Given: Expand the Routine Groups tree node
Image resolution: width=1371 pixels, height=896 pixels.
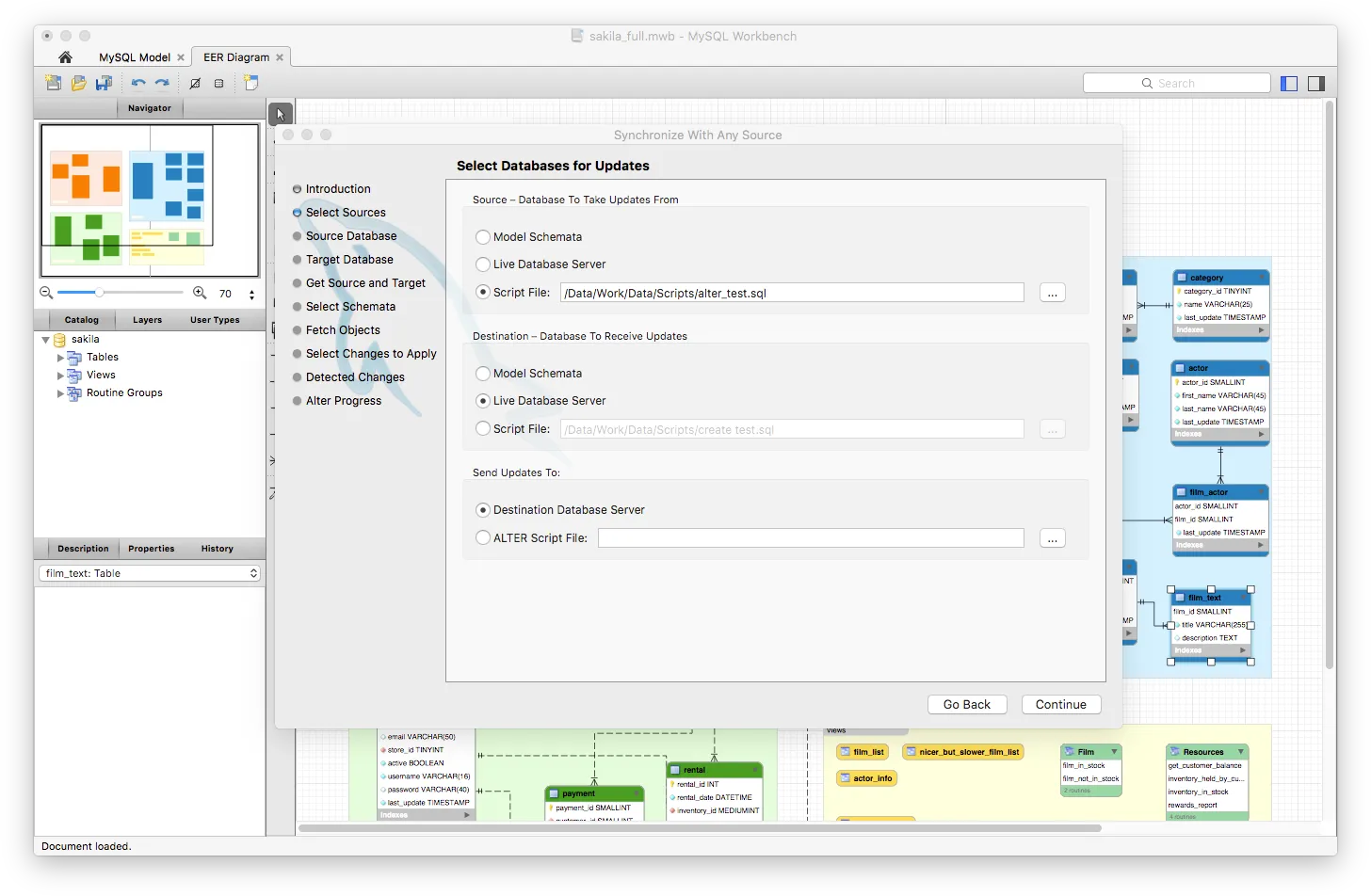Looking at the screenshot, I should tap(61, 393).
